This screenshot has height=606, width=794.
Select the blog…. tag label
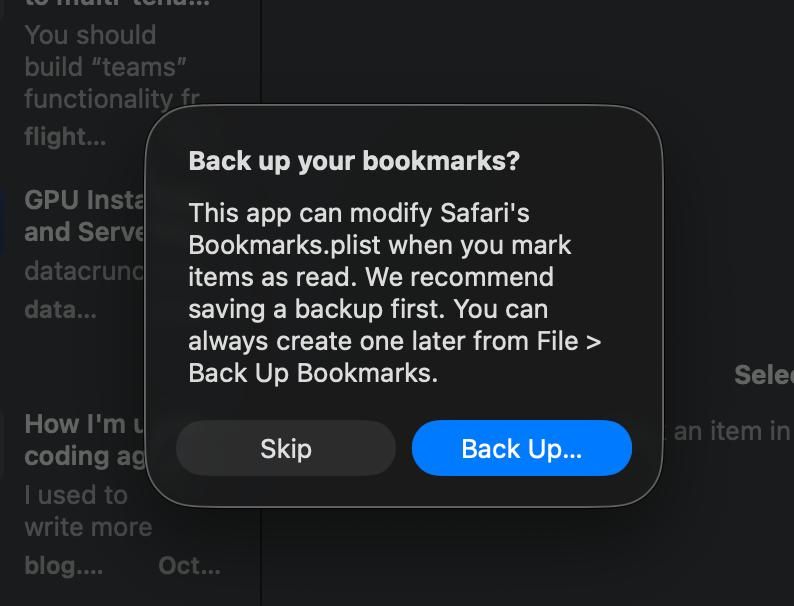(63, 565)
